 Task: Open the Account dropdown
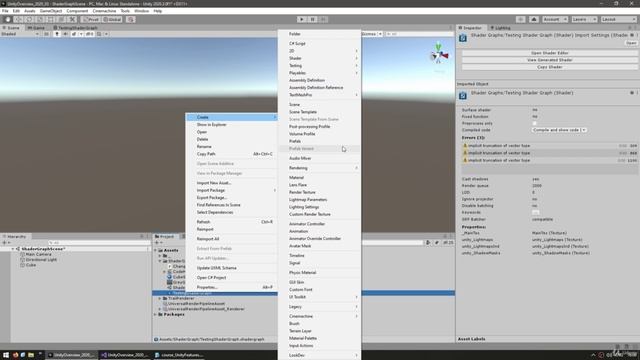tap(555, 19)
